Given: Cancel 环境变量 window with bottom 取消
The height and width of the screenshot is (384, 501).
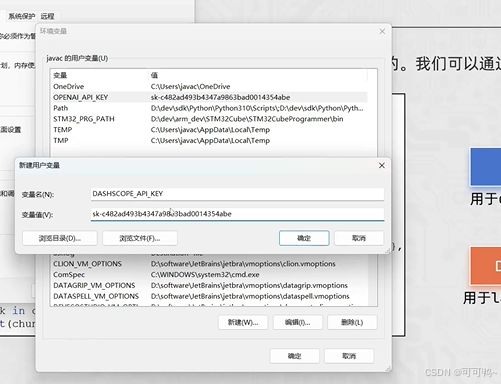Looking at the screenshot, I should 349,356.
